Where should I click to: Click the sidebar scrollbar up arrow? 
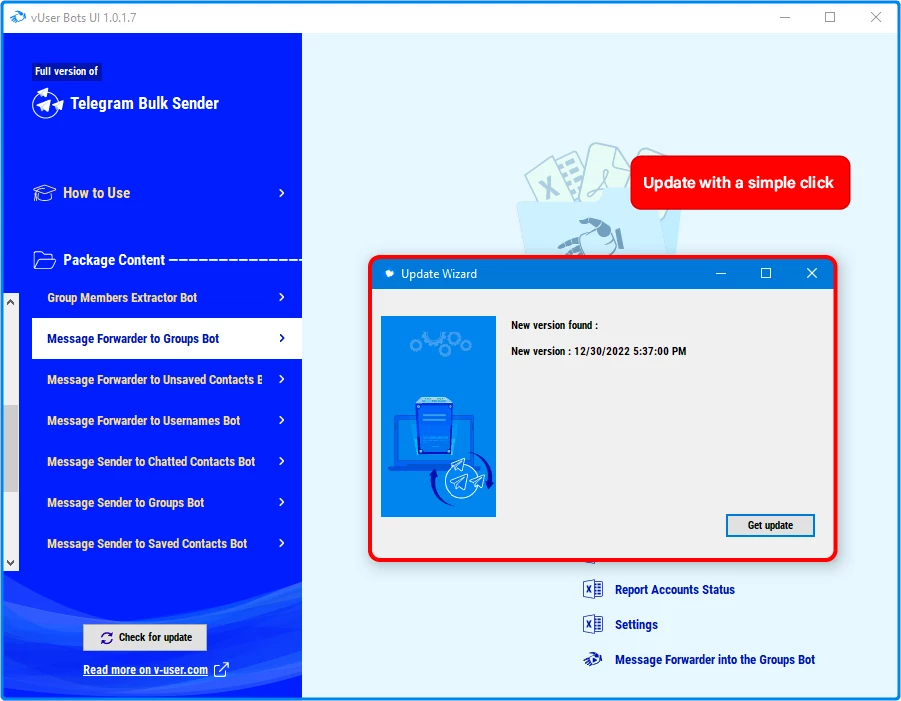[x=11, y=302]
